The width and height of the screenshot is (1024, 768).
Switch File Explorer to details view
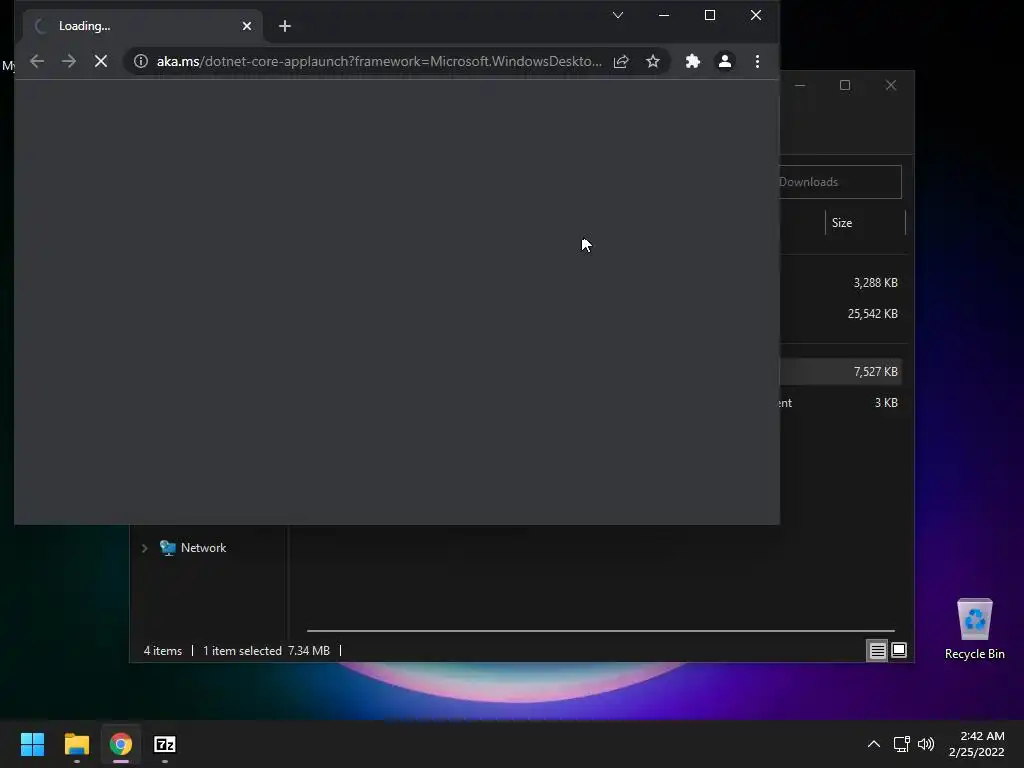877,650
